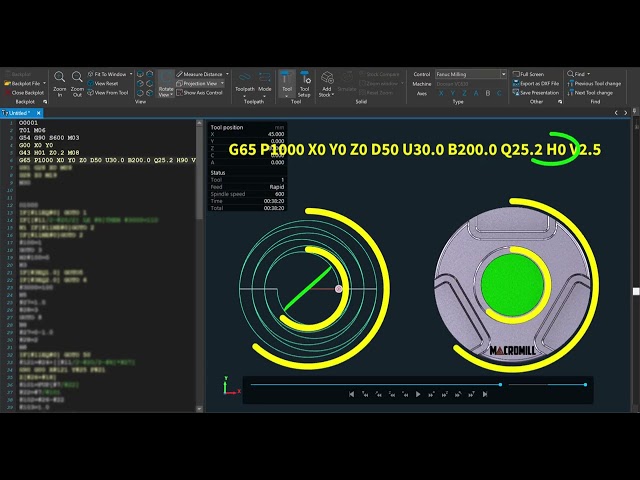The width and height of the screenshot is (640, 480).
Task: Open the Rotate View tool
Action: pos(166,84)
